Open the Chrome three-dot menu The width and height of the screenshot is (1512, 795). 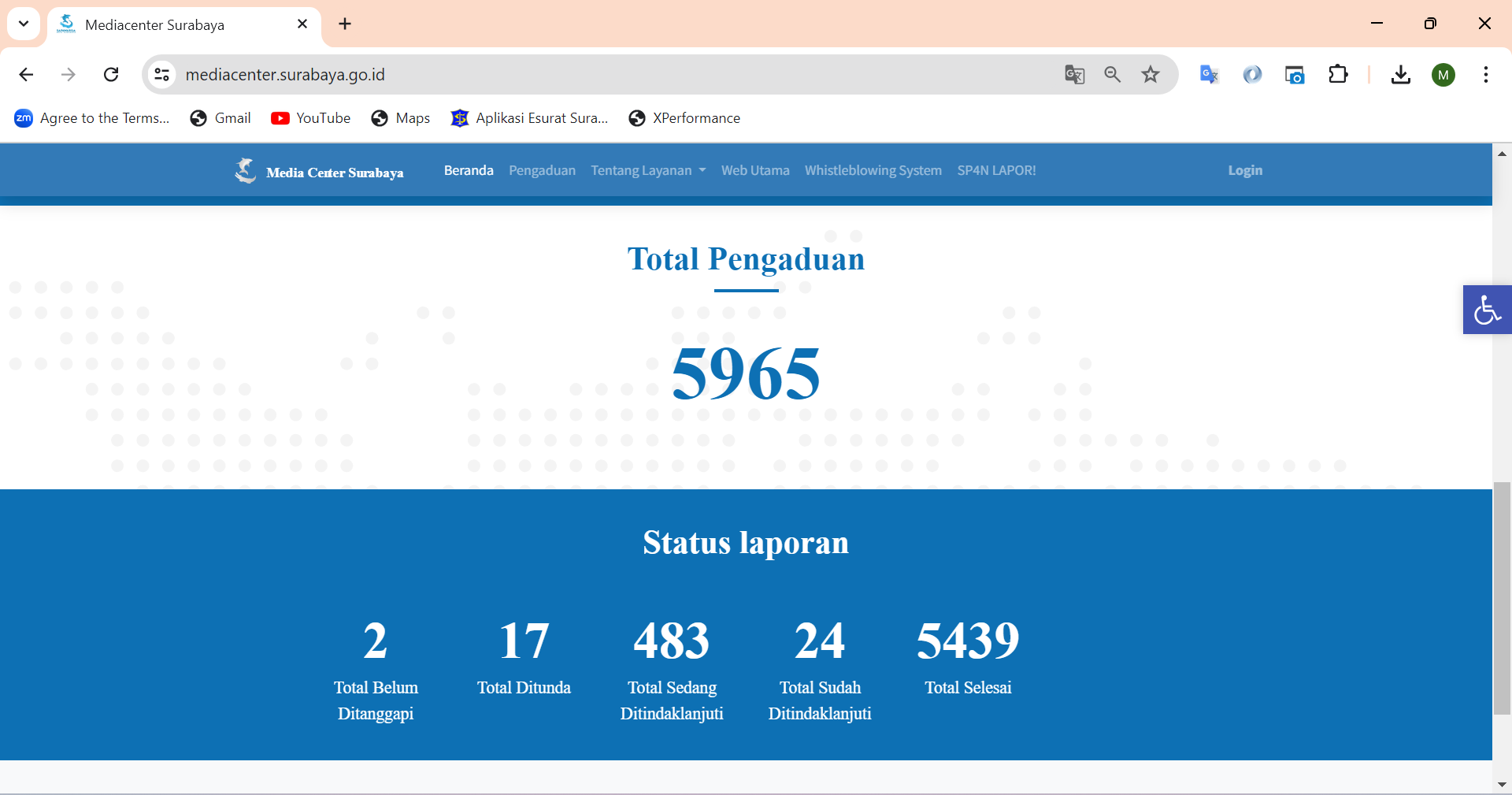[x=1486, y=75]
